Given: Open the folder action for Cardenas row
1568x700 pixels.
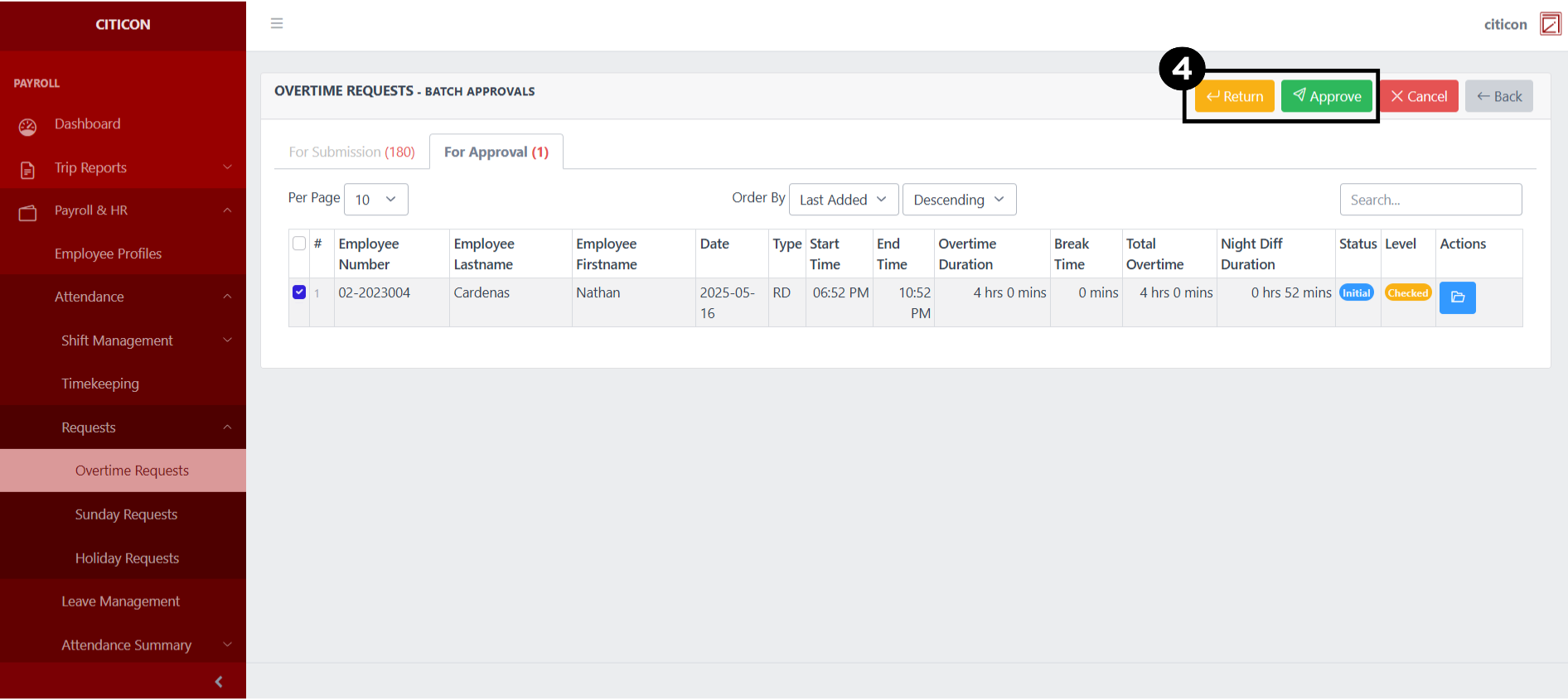Looking at the screenshot, I should [1457, 297].
